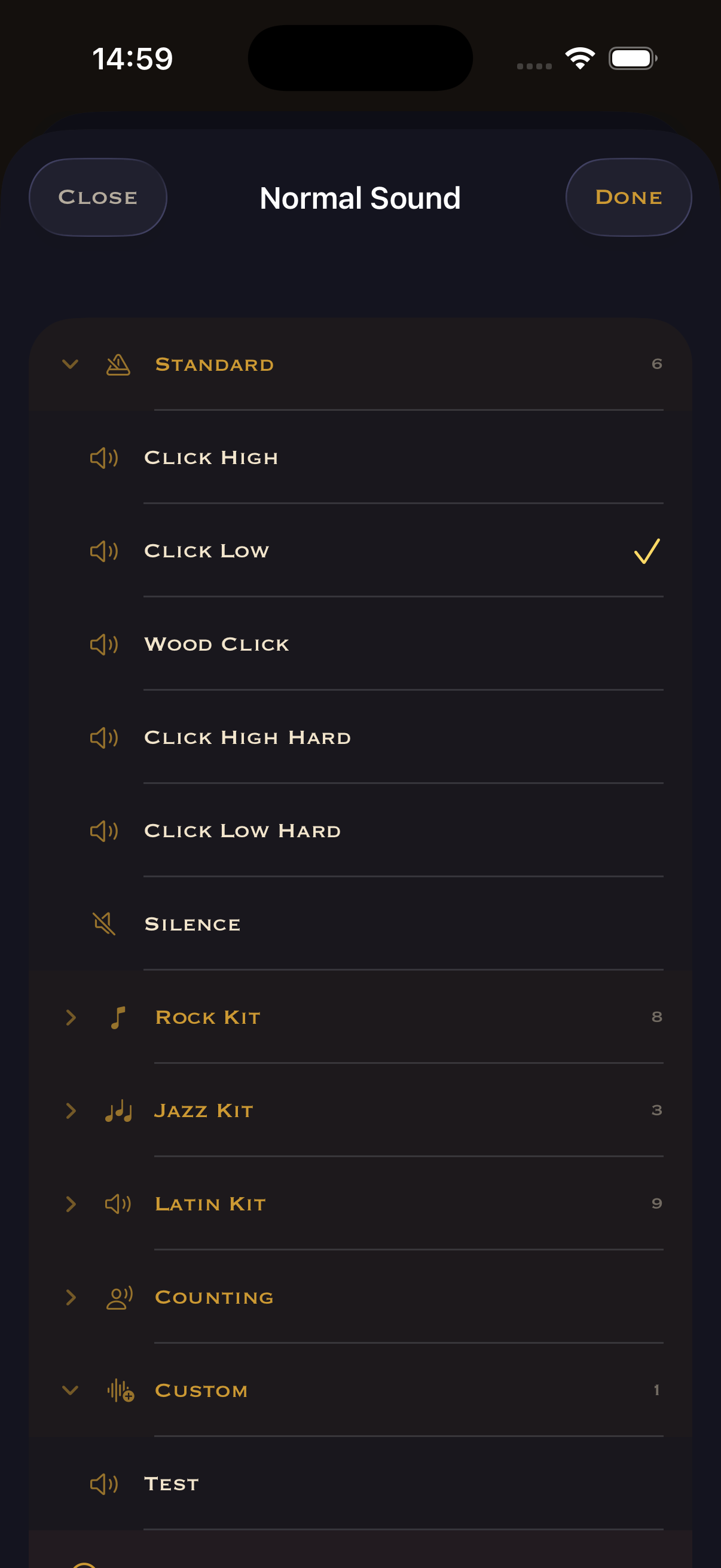Tap the muted speaker icon for Silence
721x1568 pixels.
(104, 924)
